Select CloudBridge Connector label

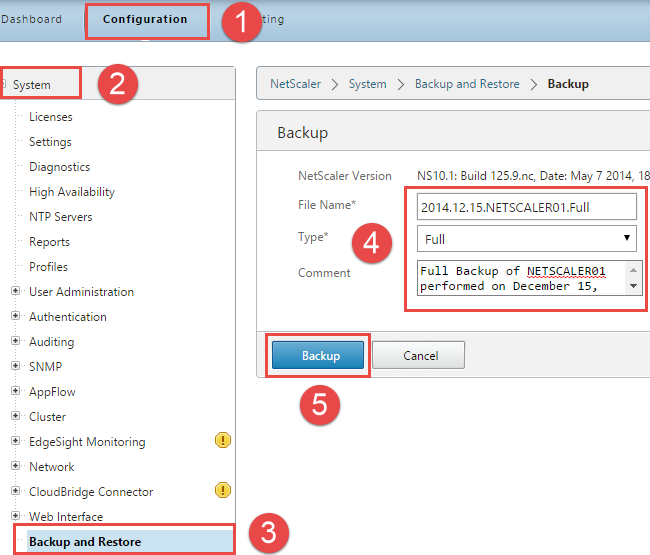point(91,492)
